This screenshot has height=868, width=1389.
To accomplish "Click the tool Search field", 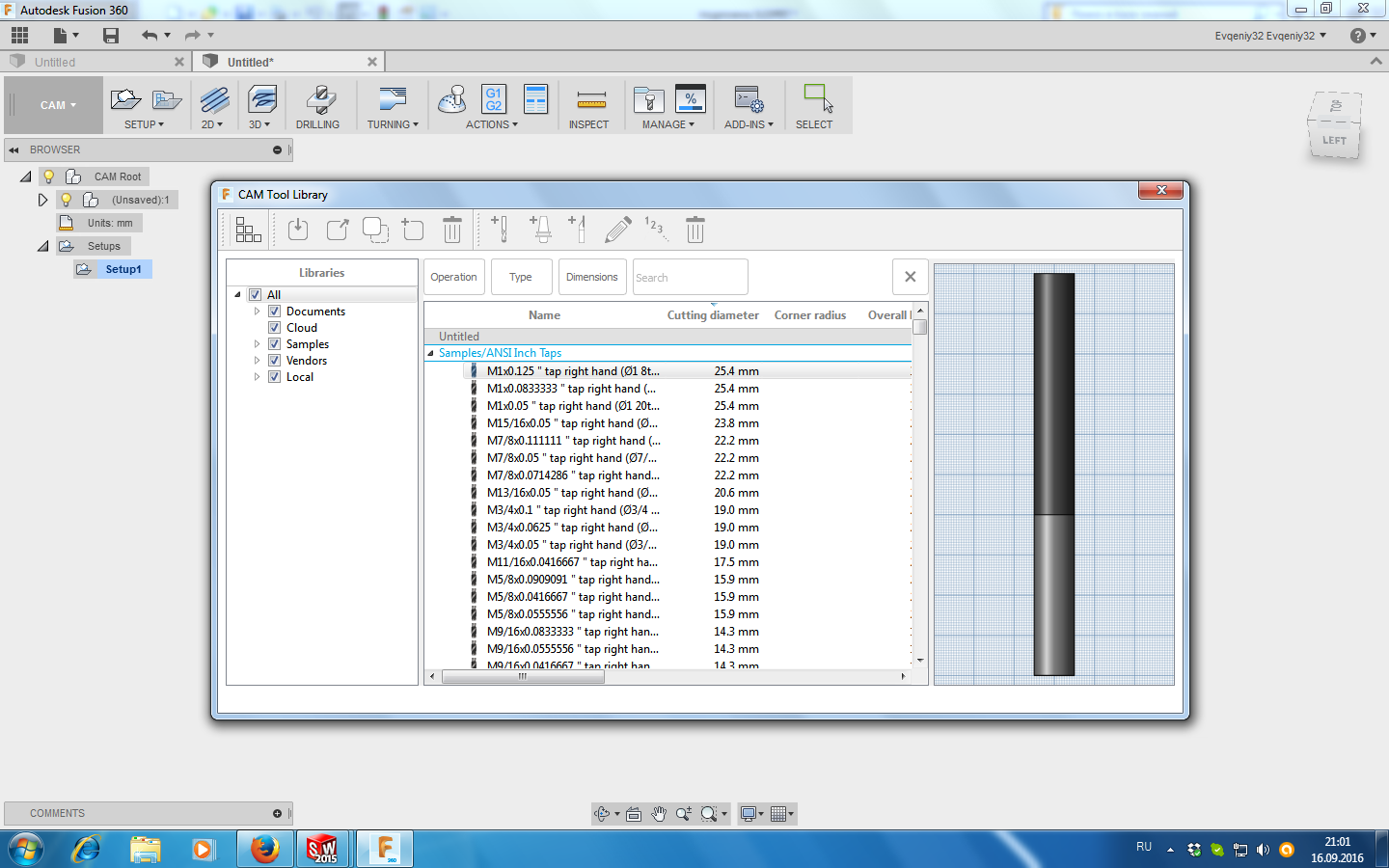I will click(691, 277).
